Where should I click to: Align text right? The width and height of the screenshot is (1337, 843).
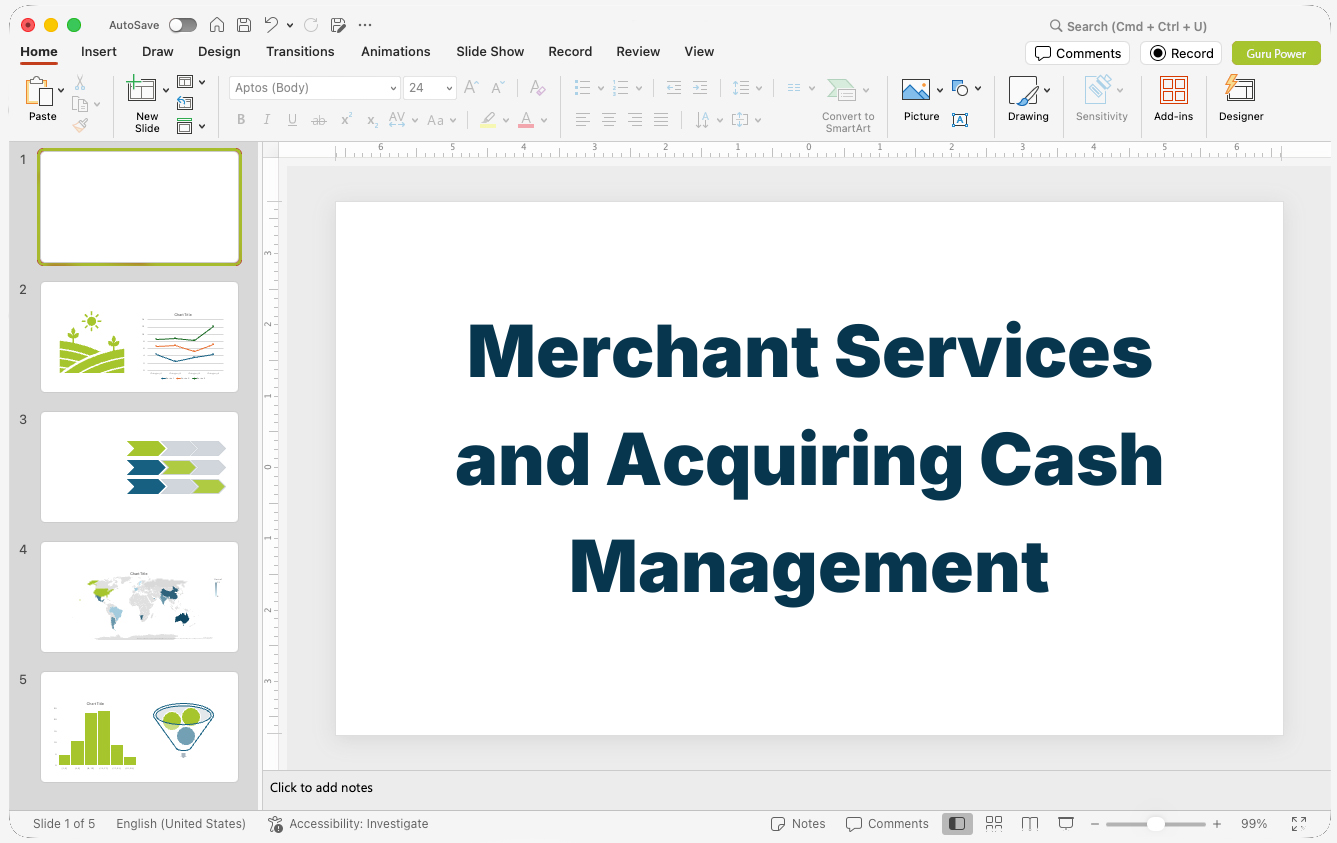click(x=635, y=120)
